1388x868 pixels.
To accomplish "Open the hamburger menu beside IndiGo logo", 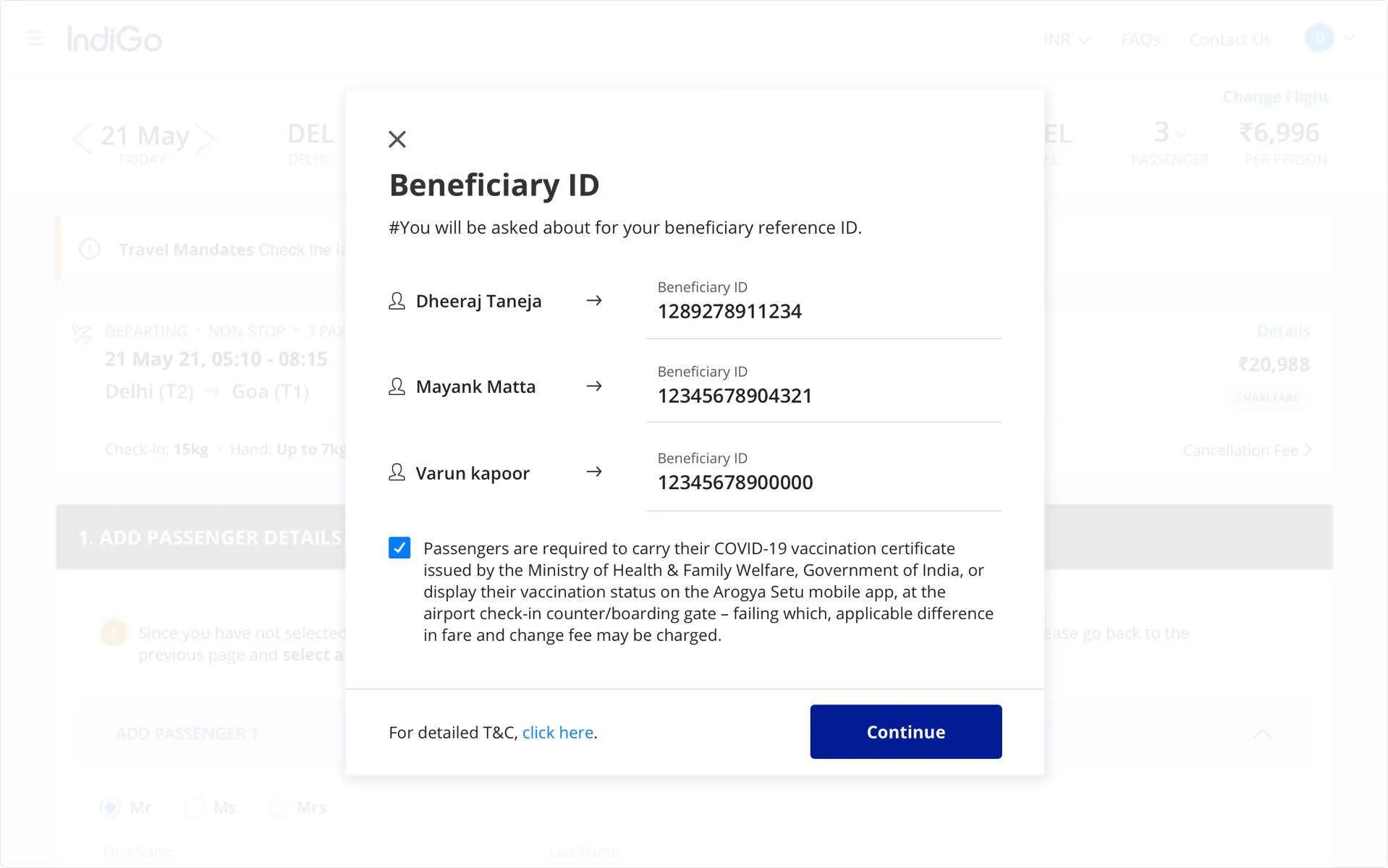I will 35,38.
